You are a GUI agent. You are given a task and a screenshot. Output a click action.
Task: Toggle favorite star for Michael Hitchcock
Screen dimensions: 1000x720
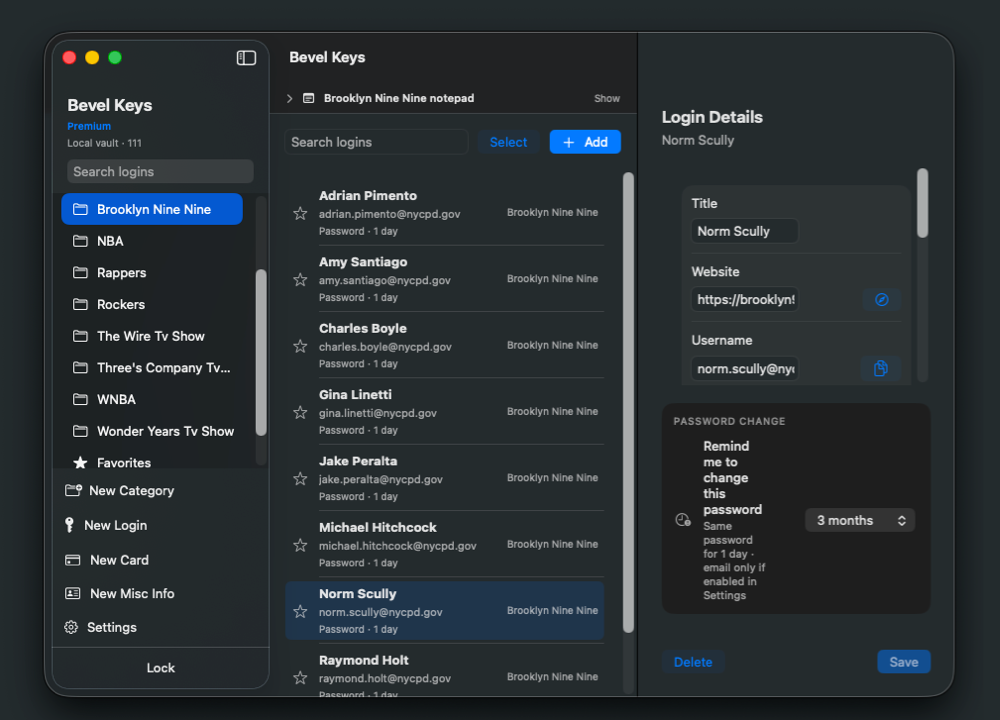tap(300, 545)
